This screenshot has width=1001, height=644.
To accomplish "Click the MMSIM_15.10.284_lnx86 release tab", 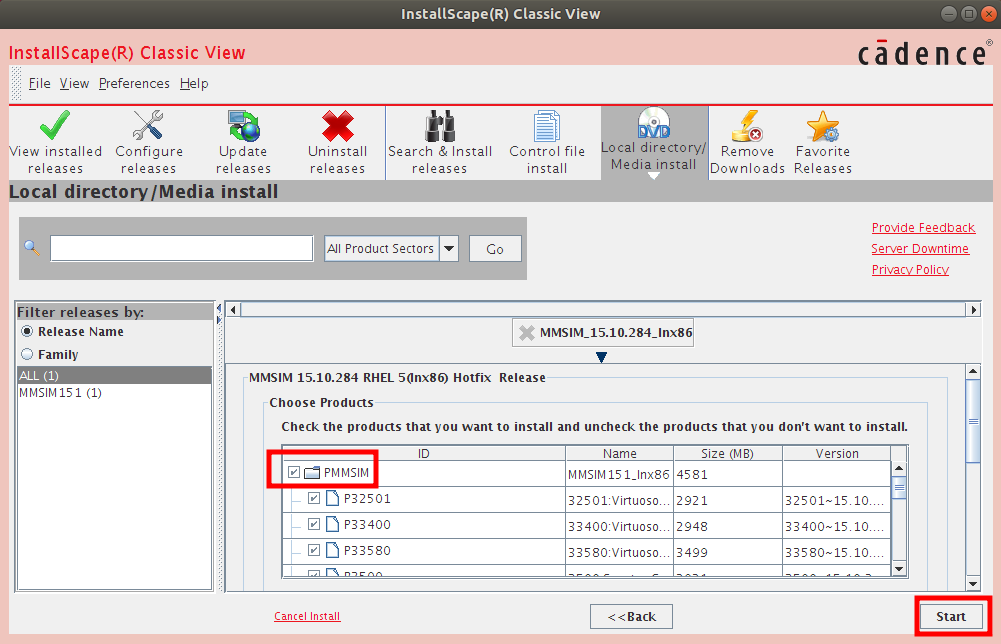I will (603, 333).
